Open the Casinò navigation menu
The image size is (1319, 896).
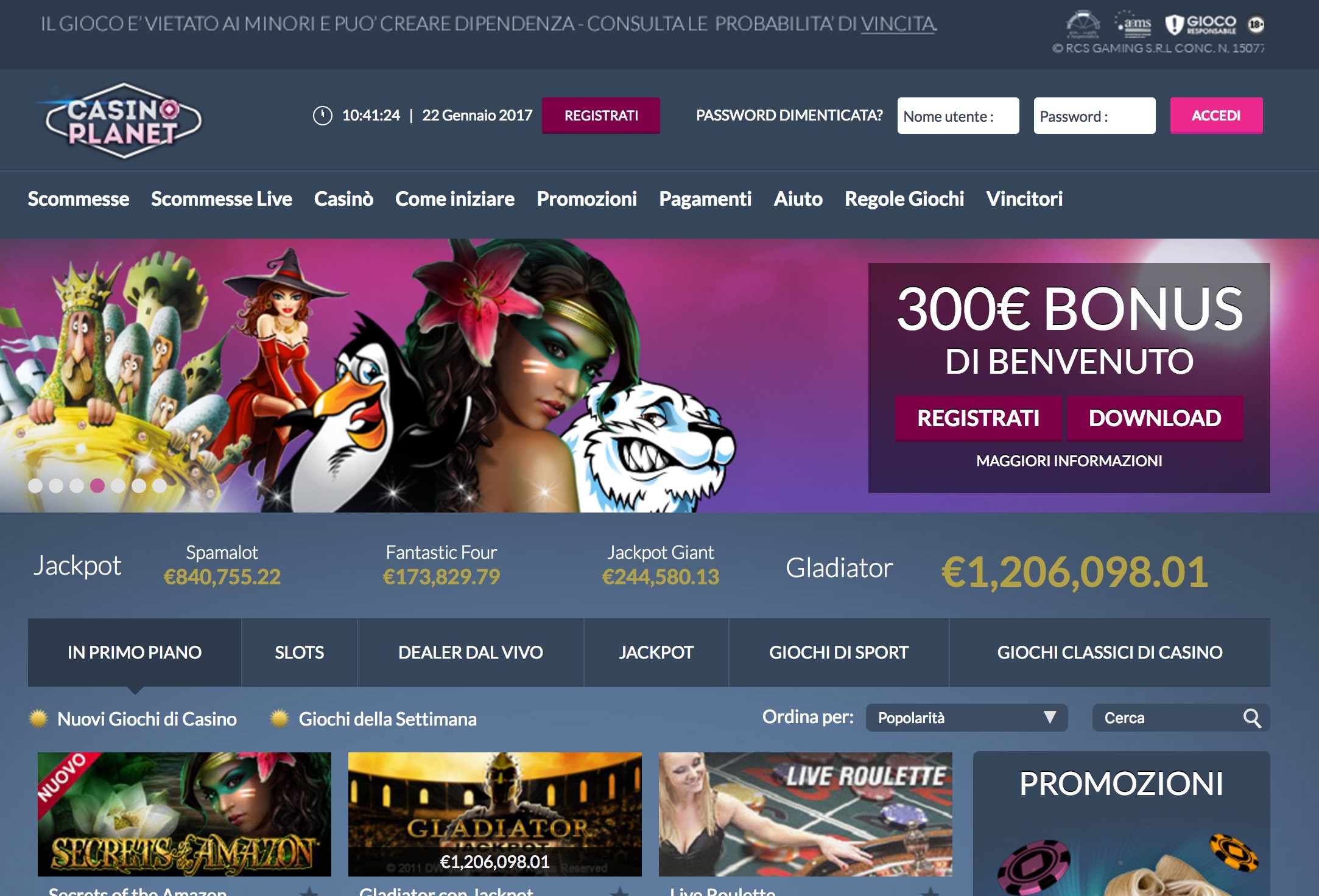(343, 199)
